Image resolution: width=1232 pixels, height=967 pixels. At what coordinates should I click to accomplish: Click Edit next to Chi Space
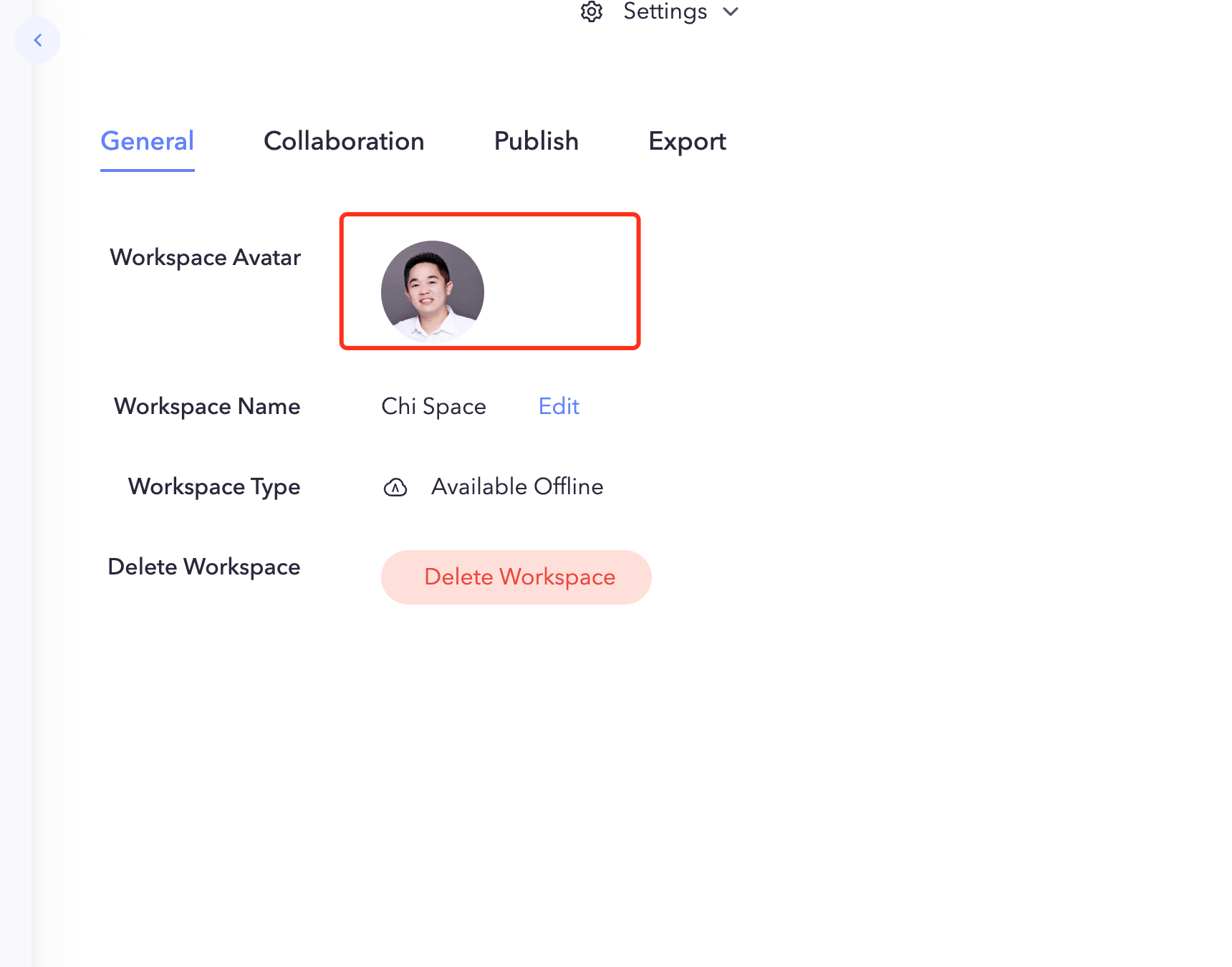tap(558, 406)
